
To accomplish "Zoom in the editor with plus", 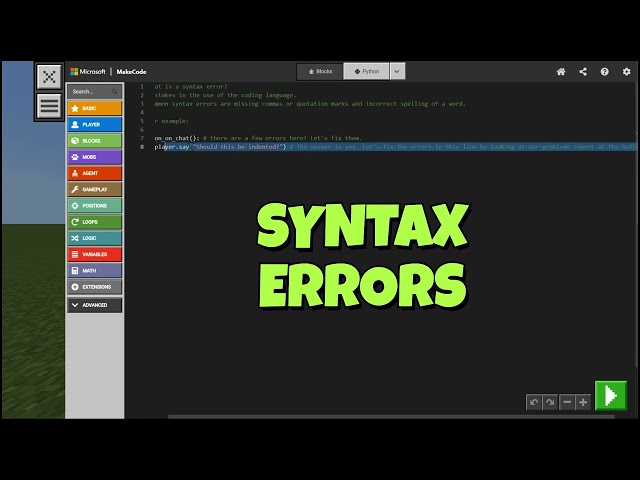I will 583,402.
